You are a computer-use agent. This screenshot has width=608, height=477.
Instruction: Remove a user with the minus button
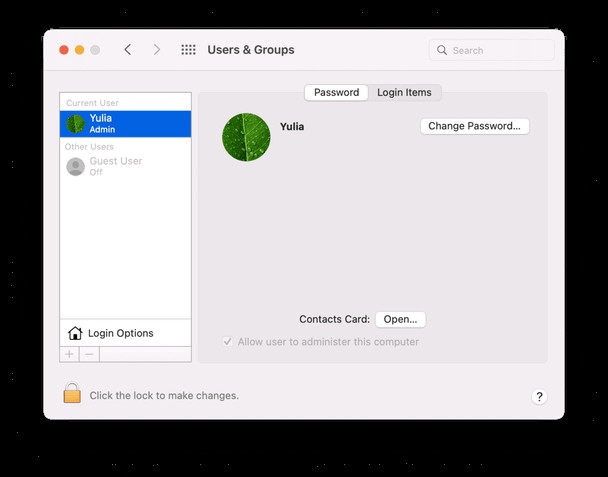tap(90, 354)
